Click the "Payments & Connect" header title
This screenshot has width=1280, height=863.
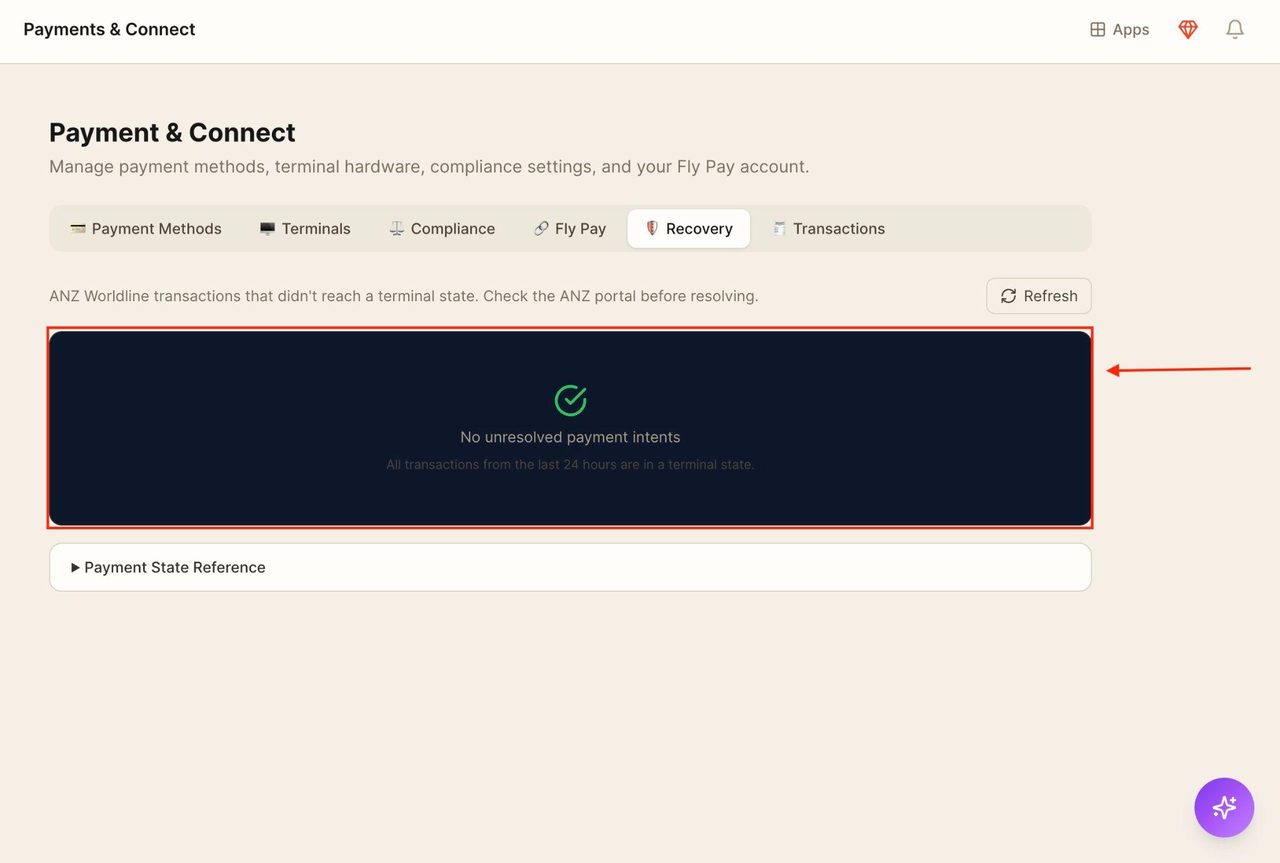pos(109,29)
